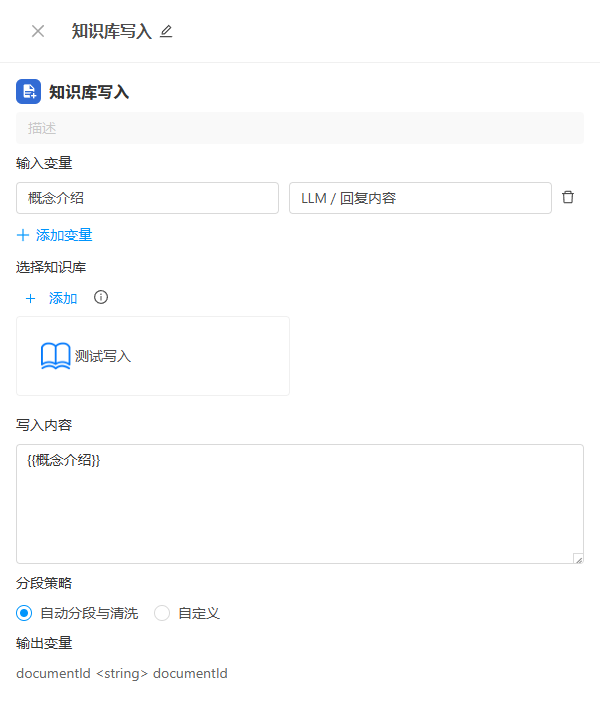600x703 pixels.
Task: Focus the 描述 description field
Action: click(300, 128)
